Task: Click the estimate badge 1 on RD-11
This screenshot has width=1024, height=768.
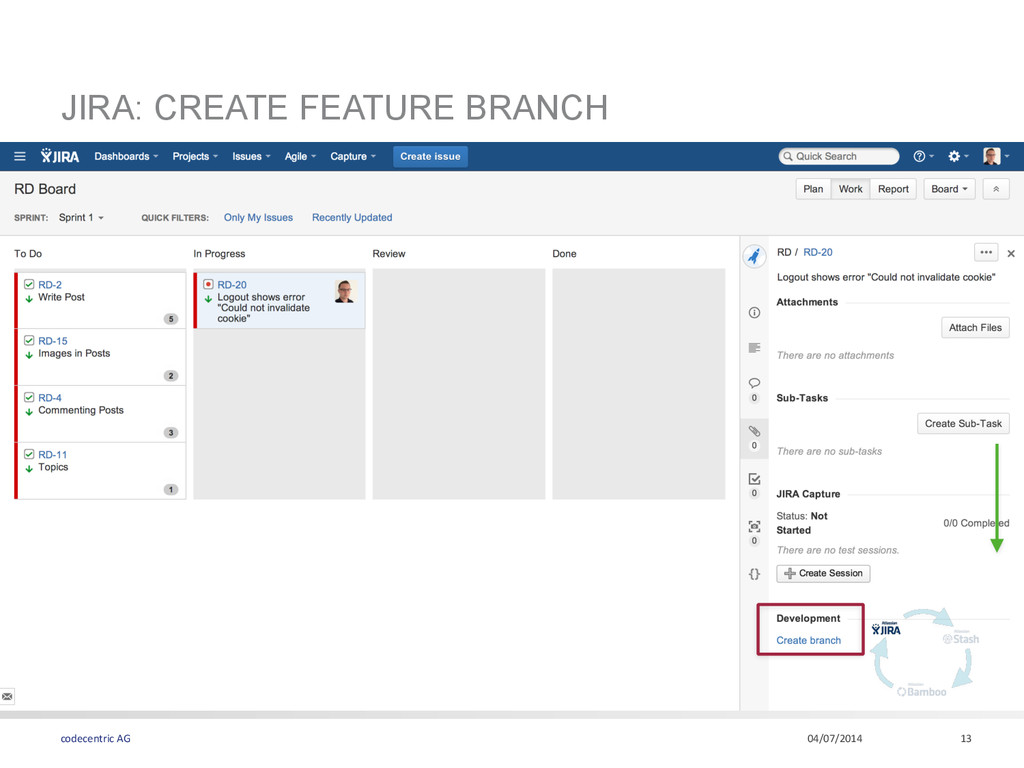Action: click(171, 489)
